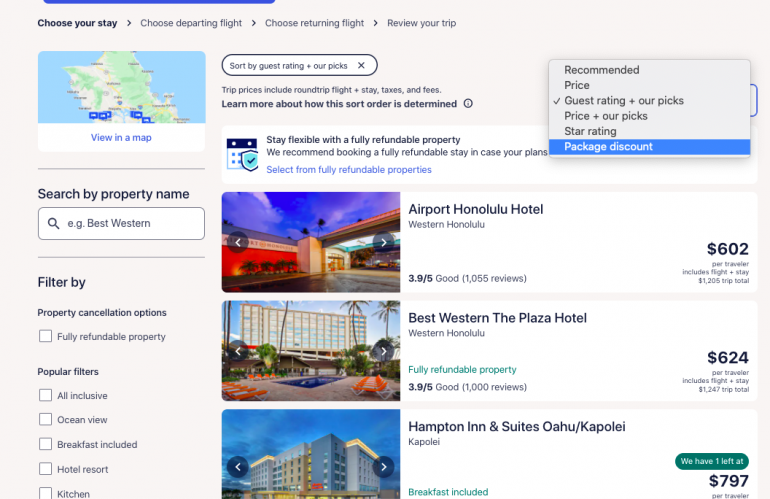Enable the All inclusive filter
This screenshot has height=499, width=770.
click(x=45, y=396)
